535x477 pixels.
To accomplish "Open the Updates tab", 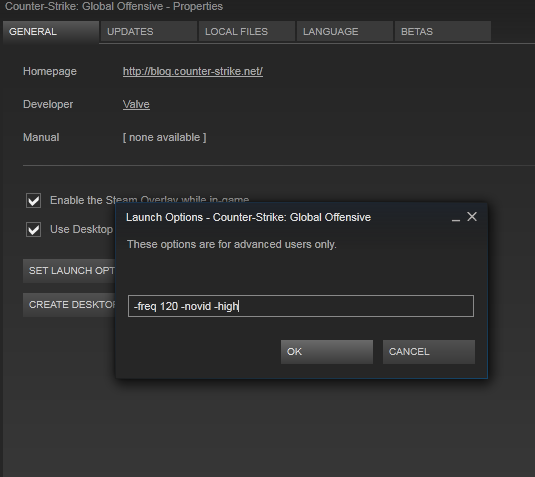I will pyautogui.click(x=149, y=31).
